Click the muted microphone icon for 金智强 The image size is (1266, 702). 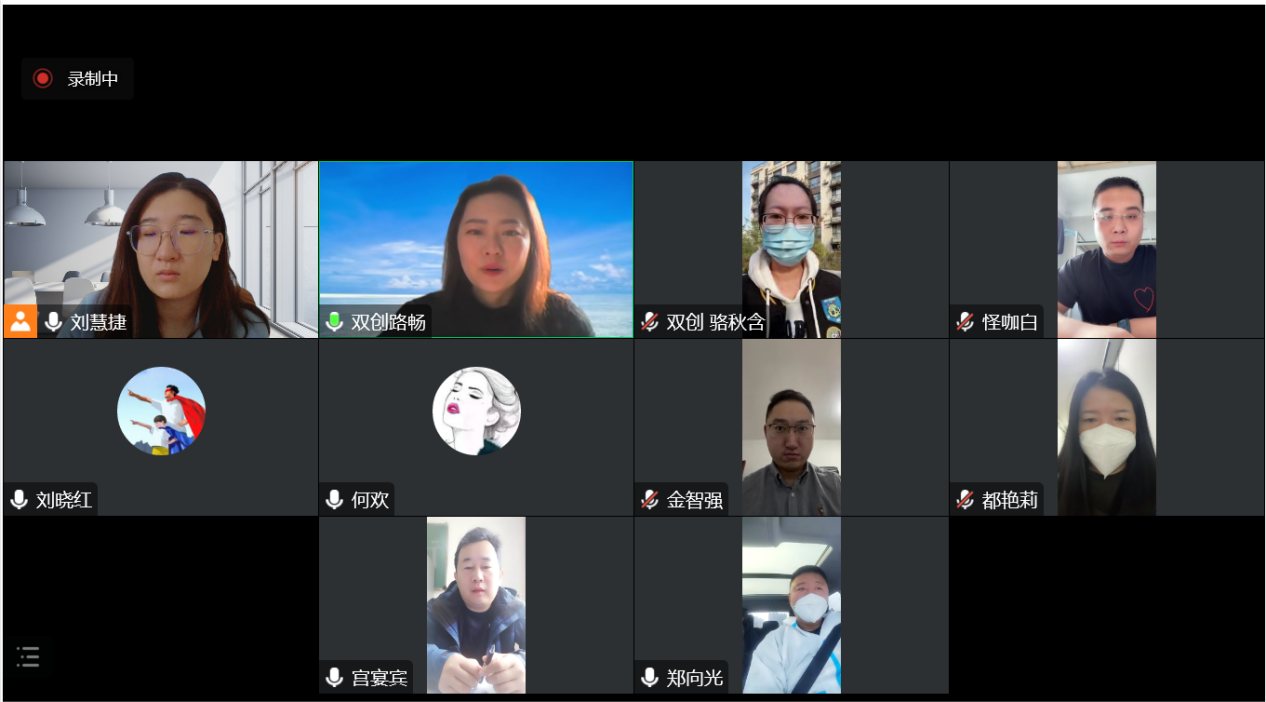[650, 500]
